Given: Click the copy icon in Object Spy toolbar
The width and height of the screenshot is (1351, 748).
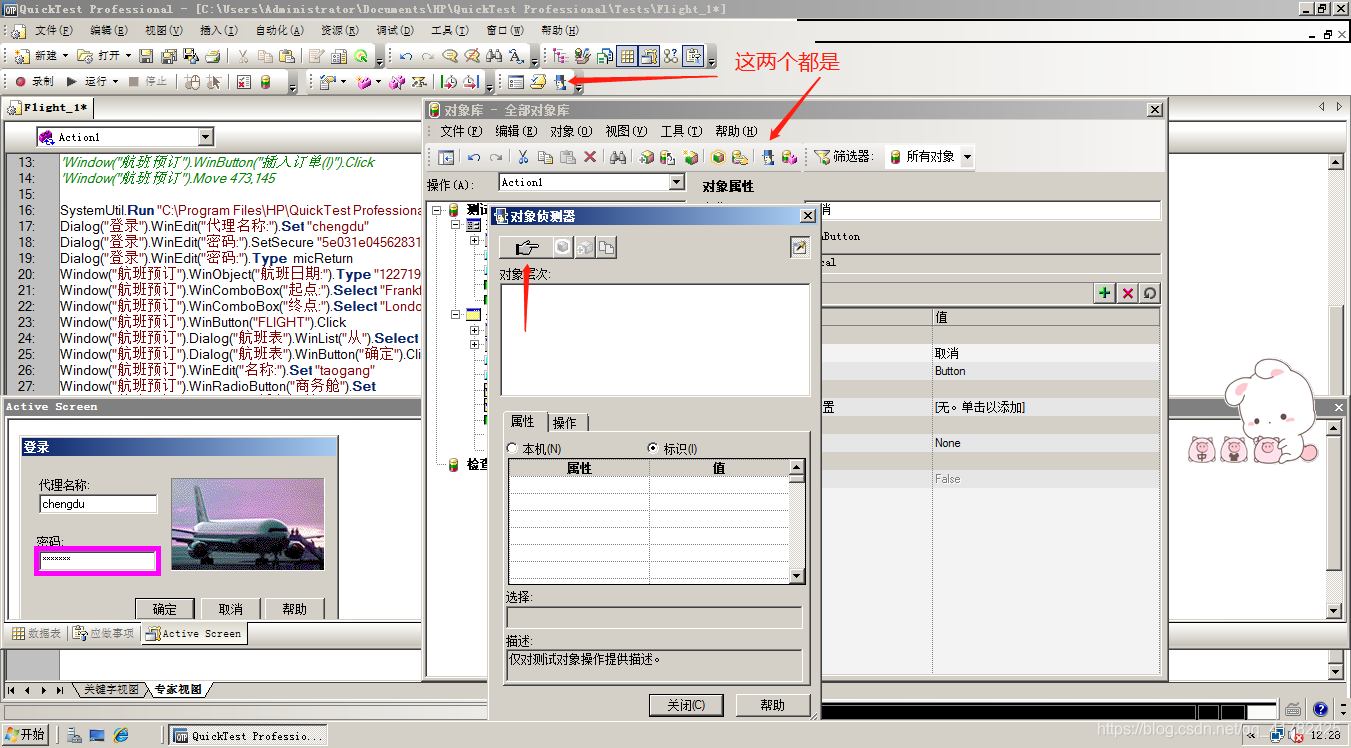Looking at the screenshot, I should tap(606, 248).
